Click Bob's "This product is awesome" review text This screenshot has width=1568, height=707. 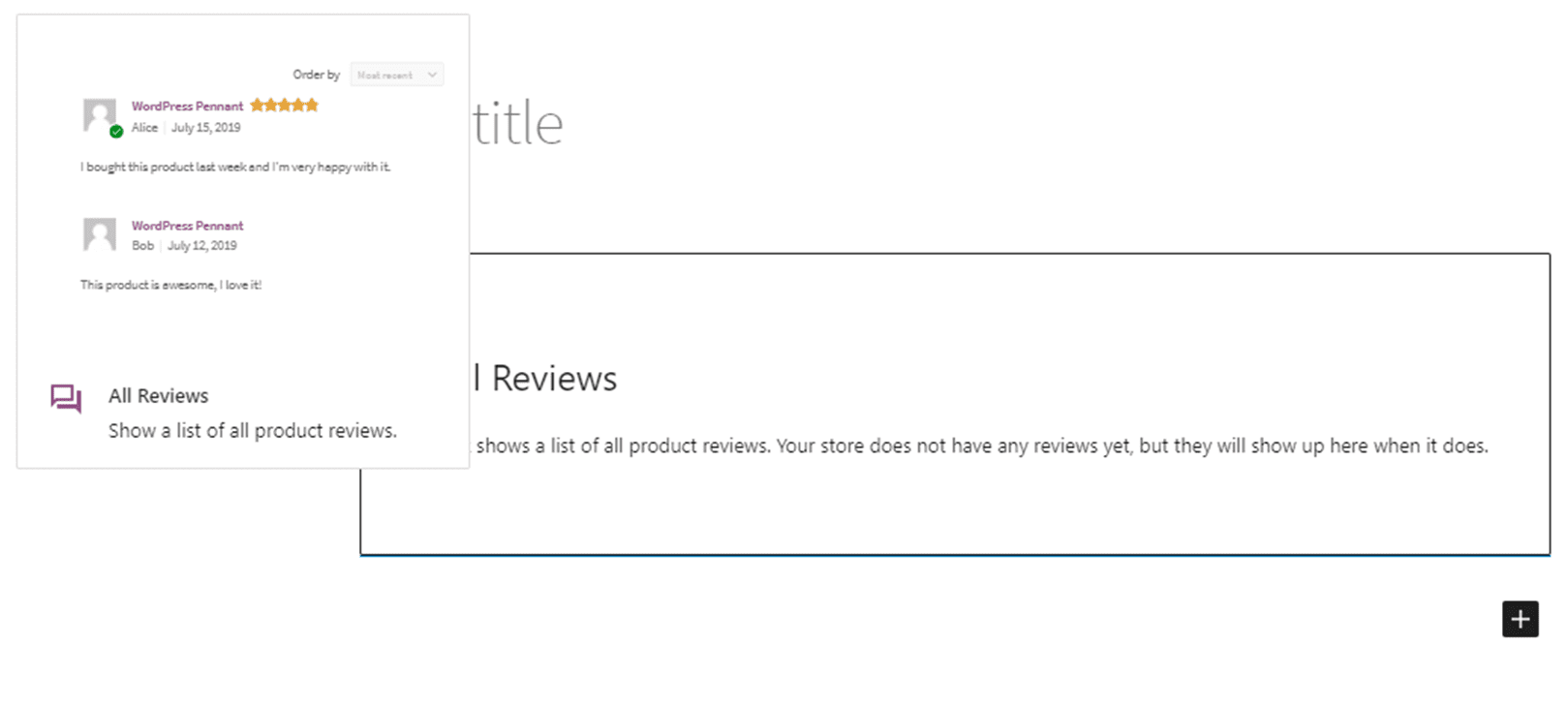point(170,286)
